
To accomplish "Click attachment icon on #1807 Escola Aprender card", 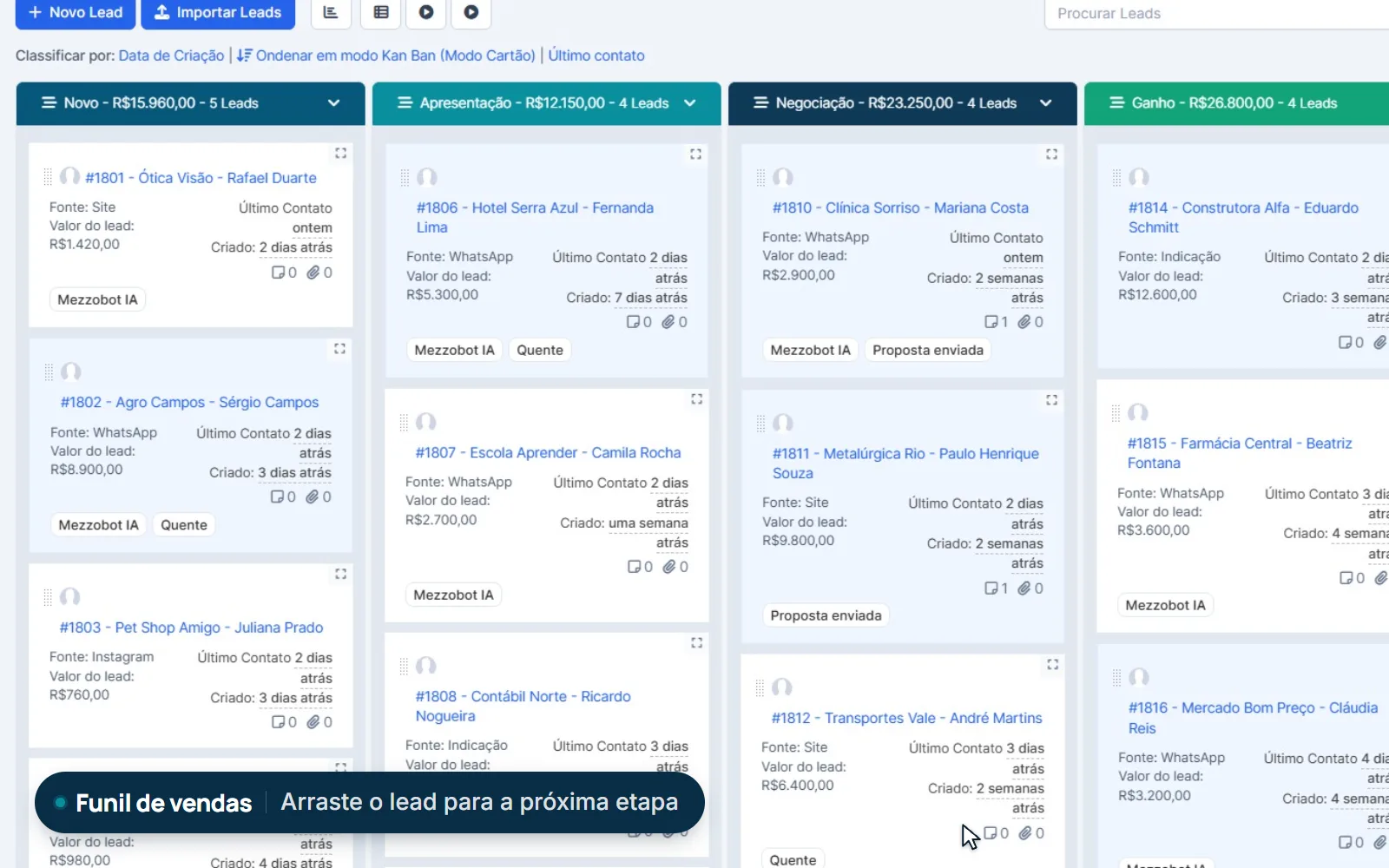I will tap(669, 567).
